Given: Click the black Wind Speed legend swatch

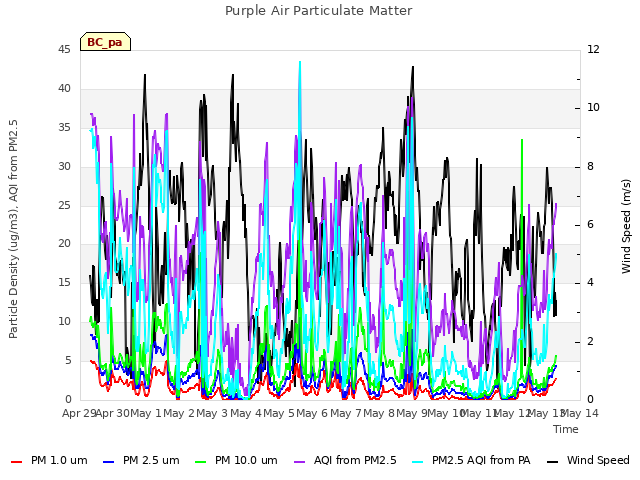Looking at the screenshot, I should [x=552, y=462].
